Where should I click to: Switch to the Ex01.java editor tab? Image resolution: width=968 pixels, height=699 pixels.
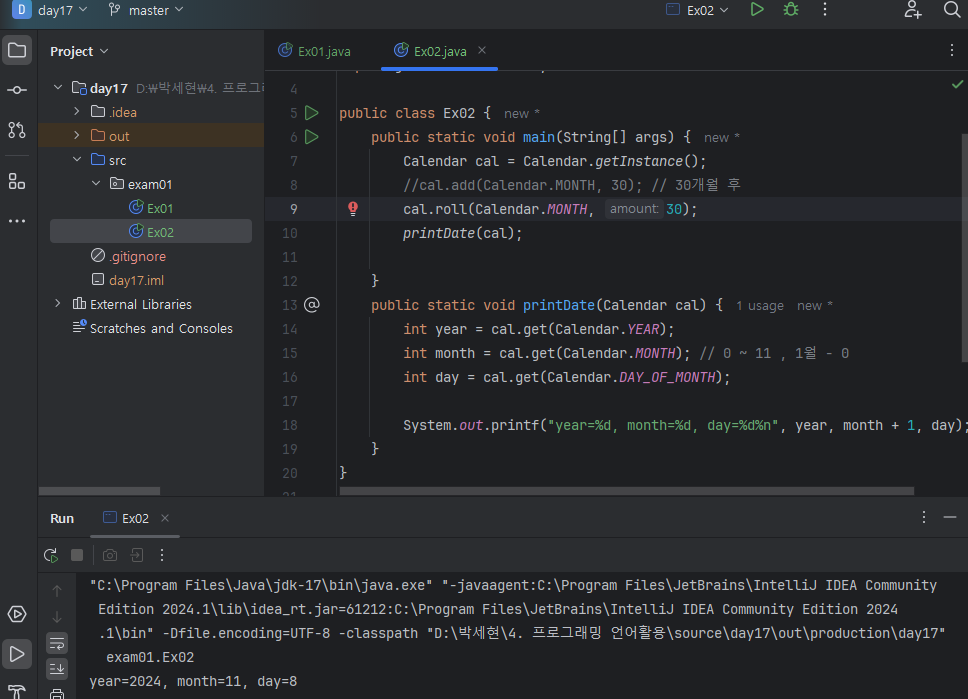click(x=323, y=51)
